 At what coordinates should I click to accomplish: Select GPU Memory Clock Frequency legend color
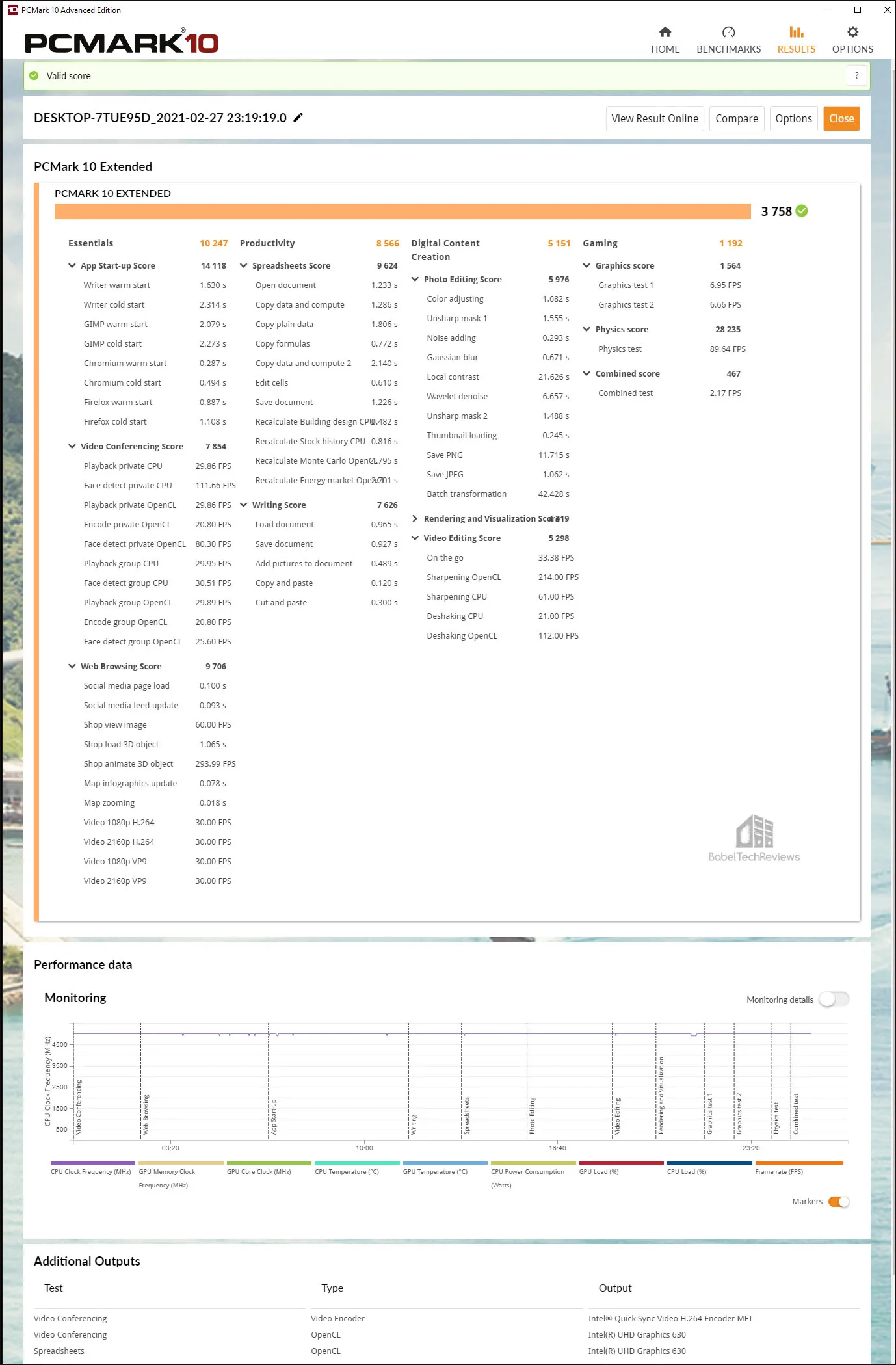[181, 1163]
